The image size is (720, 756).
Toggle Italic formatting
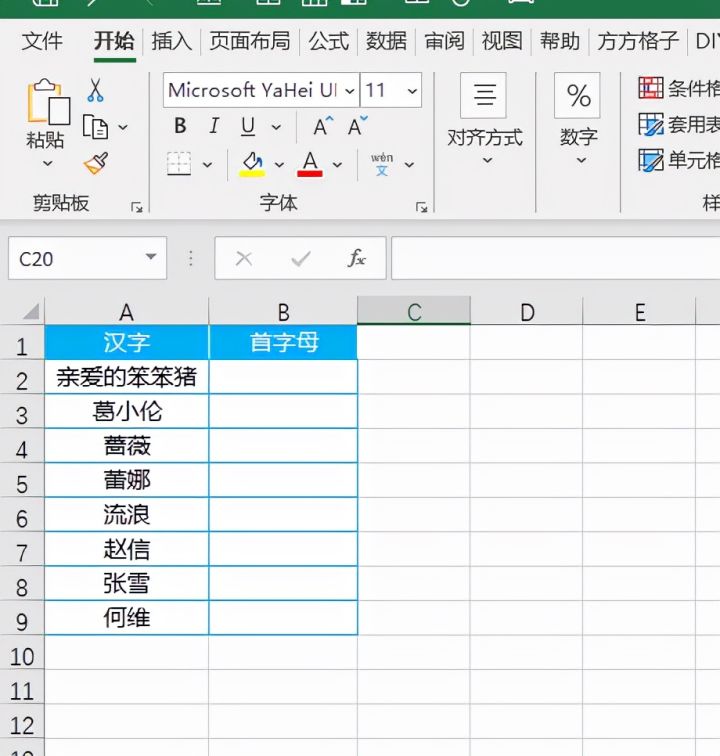coord(214,126)
